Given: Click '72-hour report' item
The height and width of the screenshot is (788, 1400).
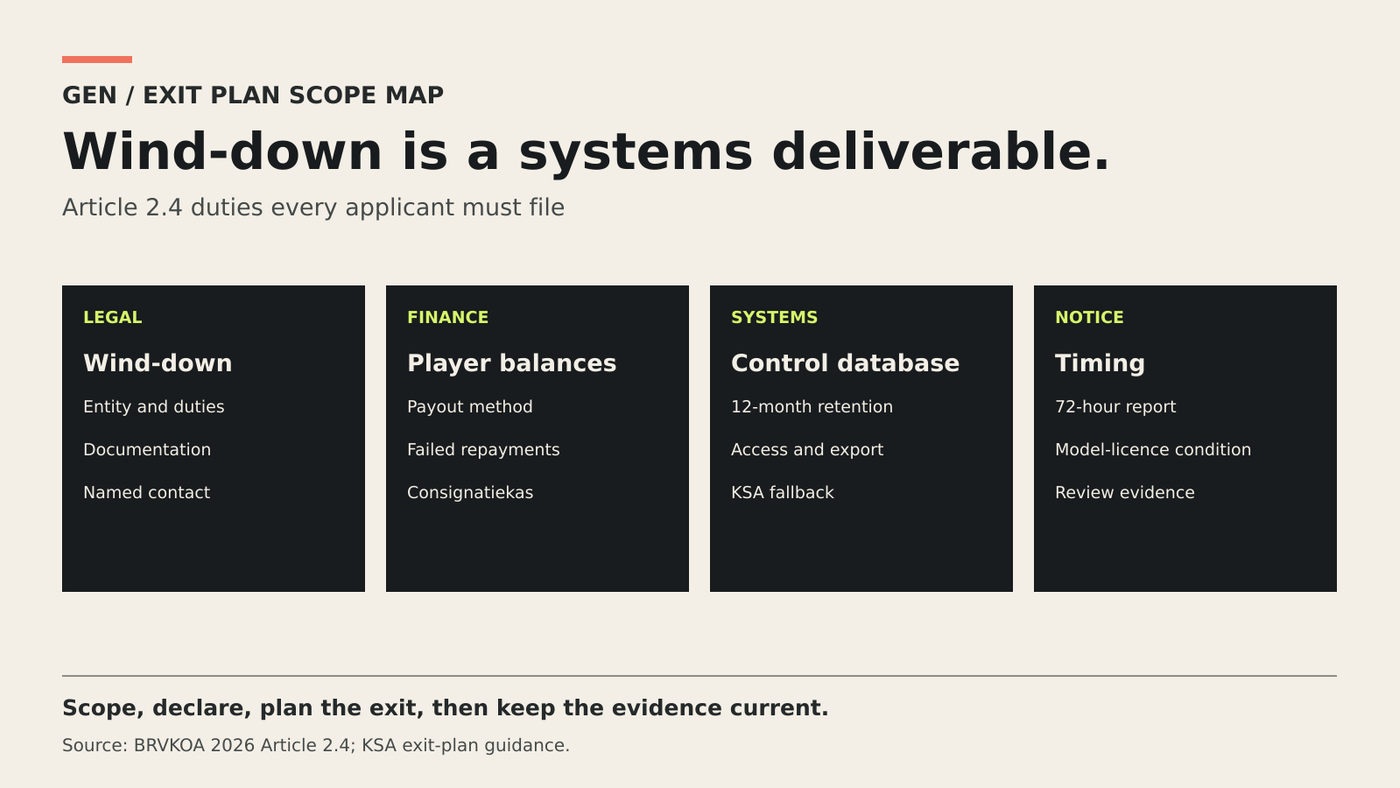Looking at the screenshot, I should [x=1115, y=407].
